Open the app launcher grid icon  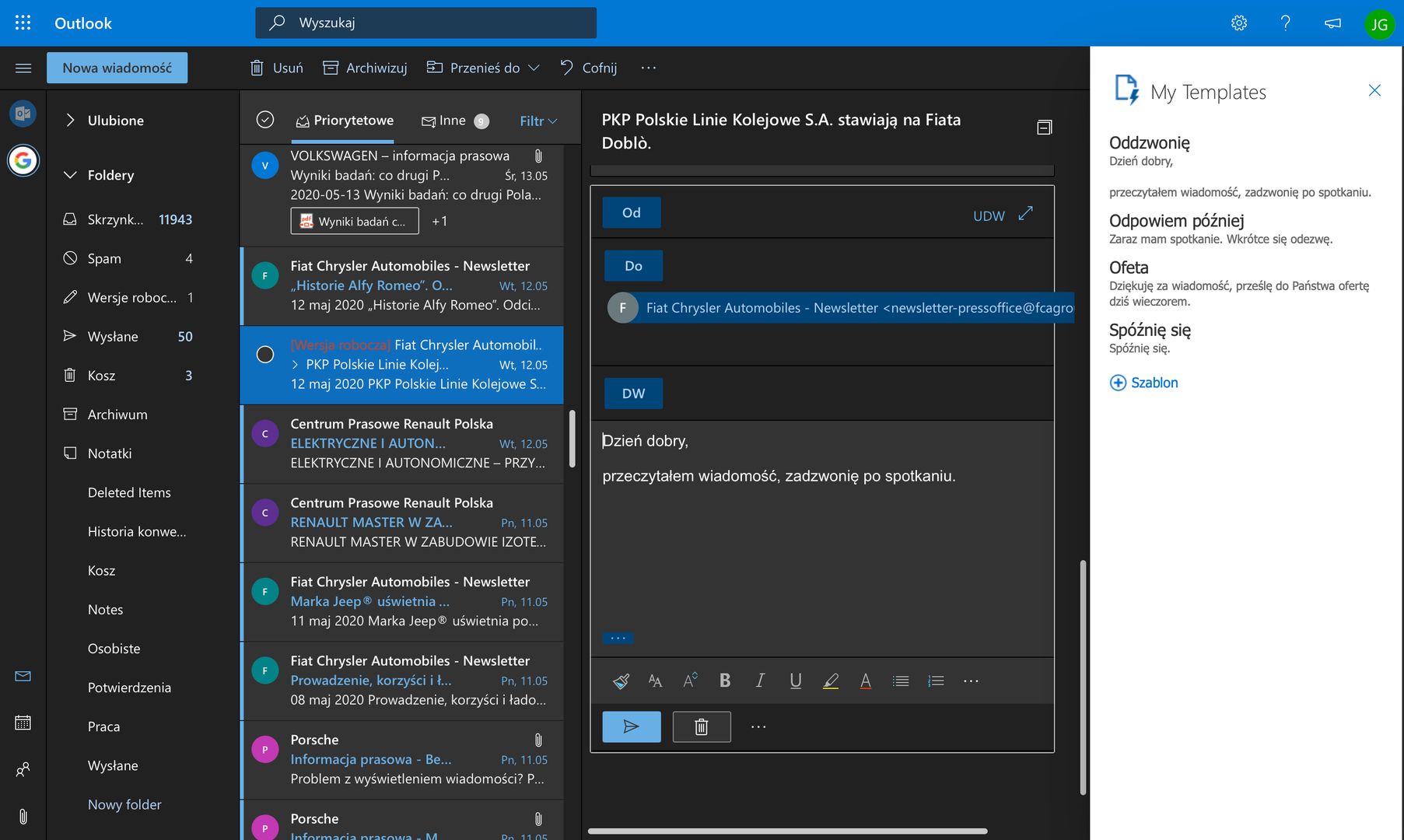[23, 23]
